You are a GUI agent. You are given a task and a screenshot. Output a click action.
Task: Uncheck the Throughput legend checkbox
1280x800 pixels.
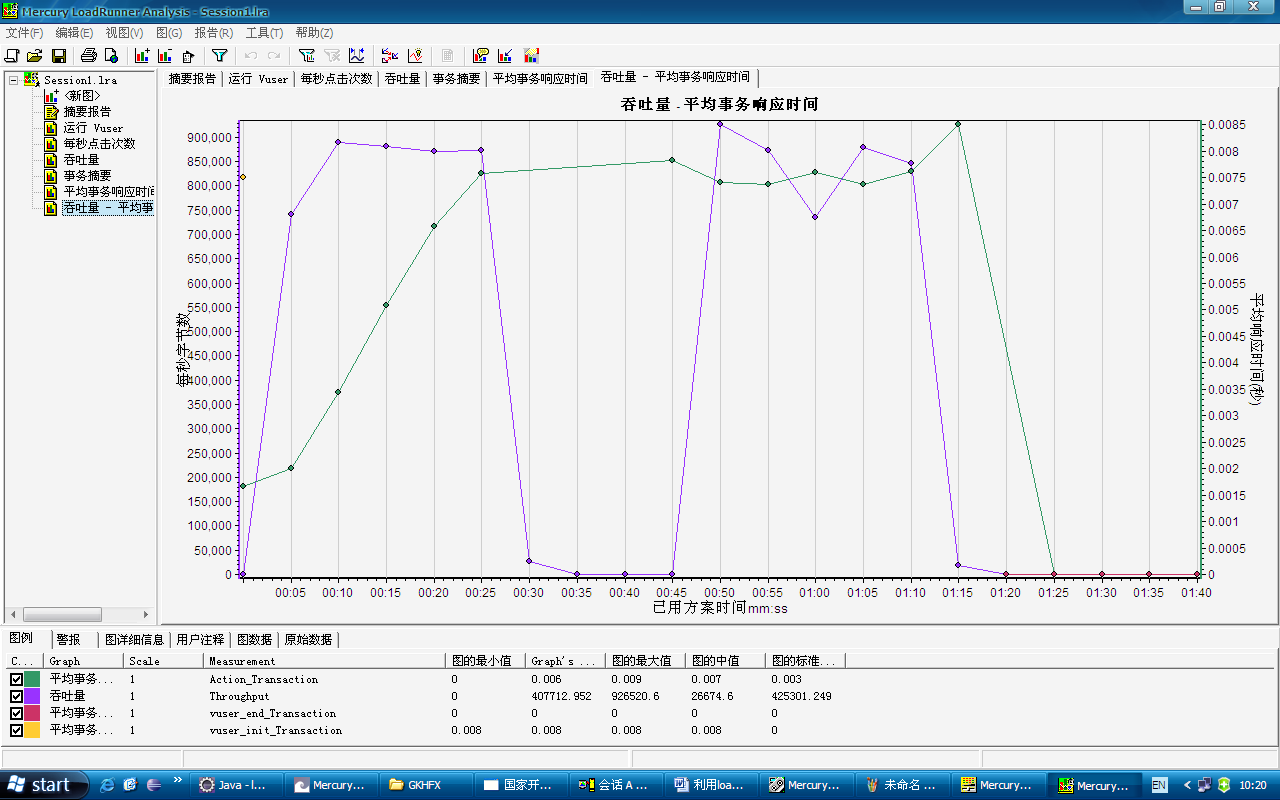tap(16, 696)
